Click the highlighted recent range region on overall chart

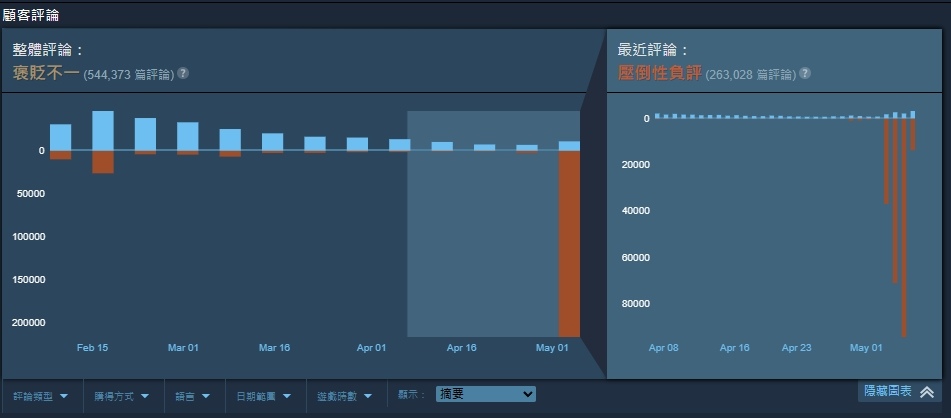point(480,240)
